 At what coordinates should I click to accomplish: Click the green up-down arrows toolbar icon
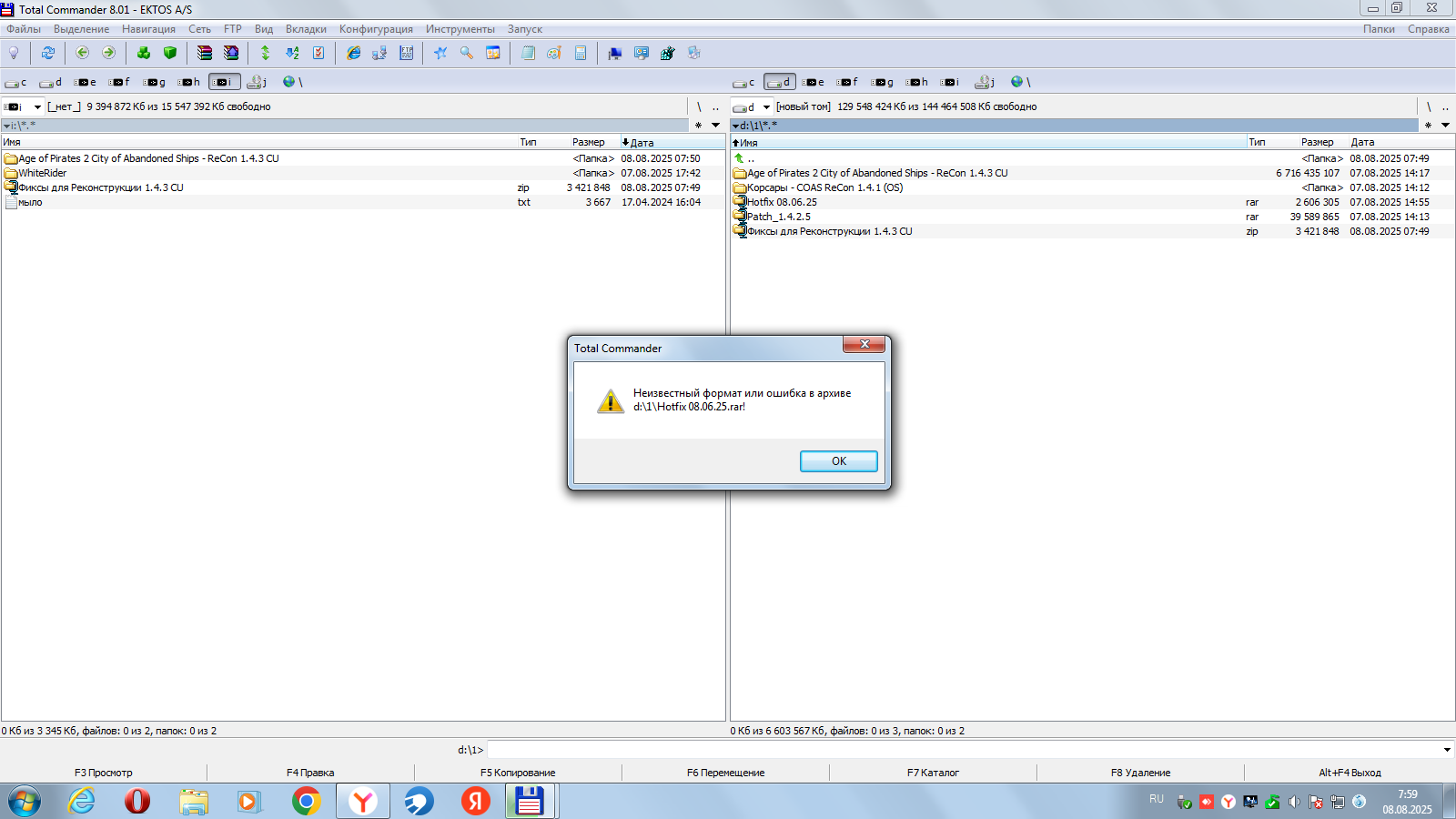(x=266, y=53)
